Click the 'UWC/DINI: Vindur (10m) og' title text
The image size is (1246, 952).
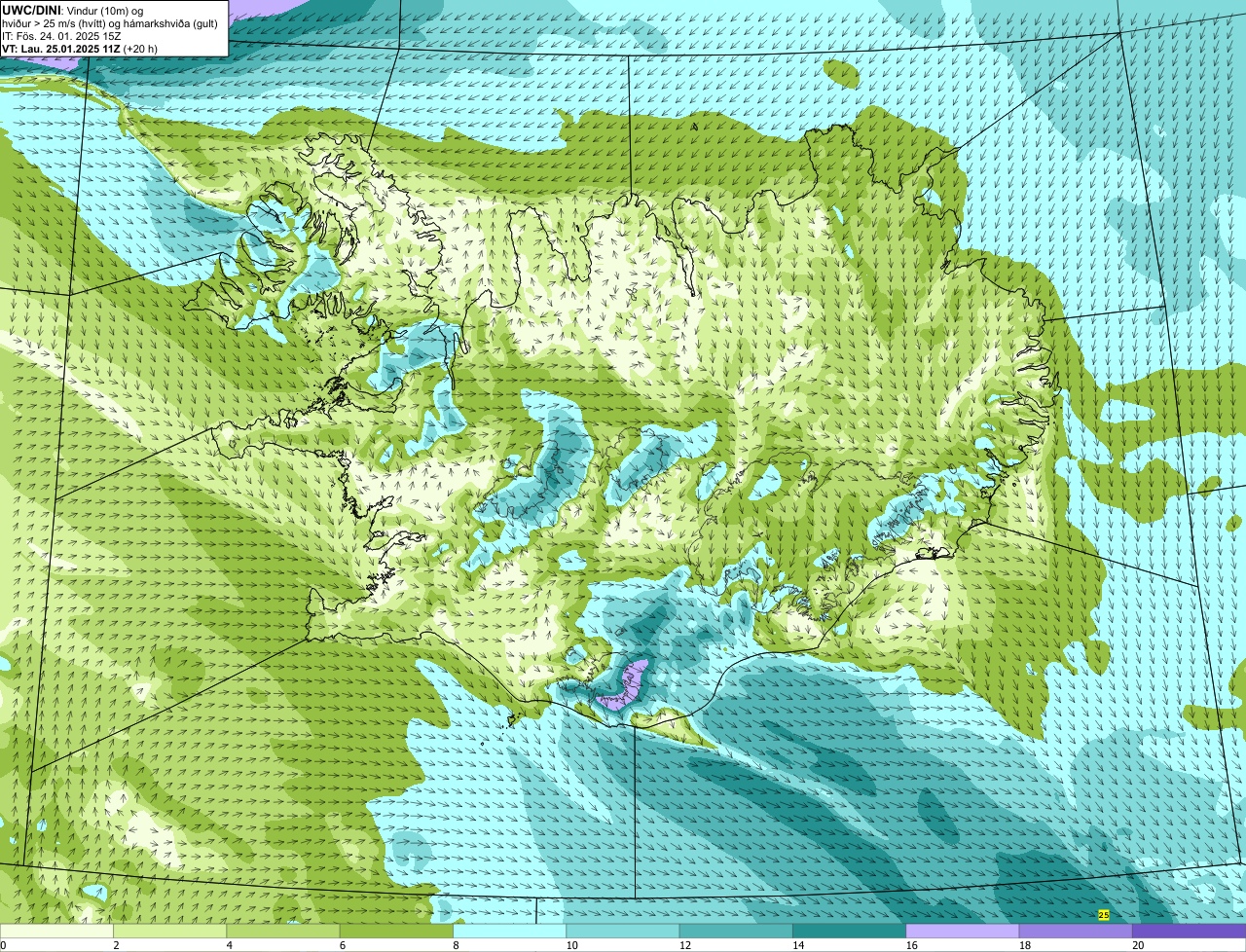tap(72, 10)
